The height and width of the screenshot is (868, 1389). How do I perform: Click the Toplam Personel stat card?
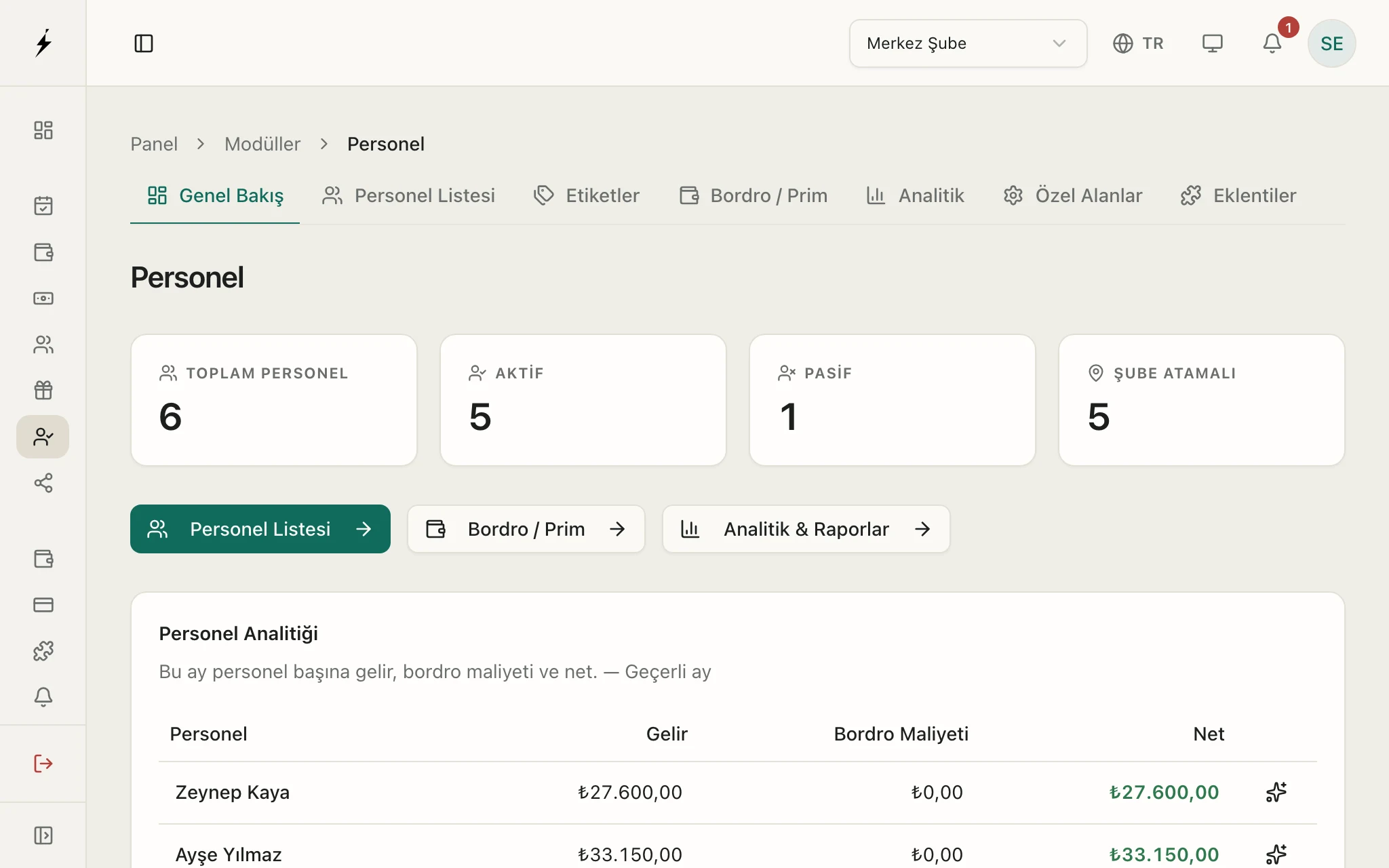274,400
